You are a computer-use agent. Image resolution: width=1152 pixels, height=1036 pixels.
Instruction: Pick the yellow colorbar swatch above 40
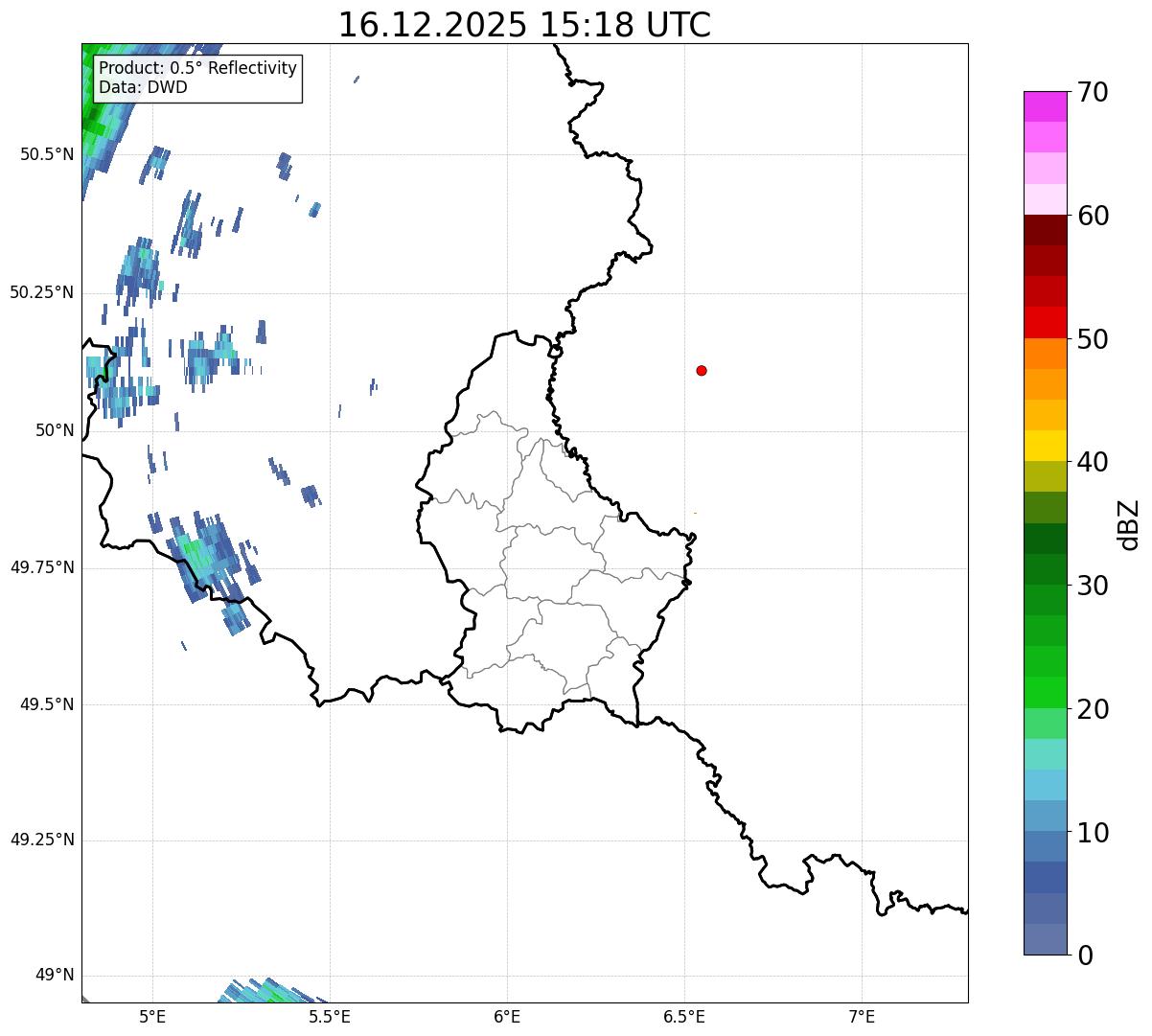tap(1046, 446)
